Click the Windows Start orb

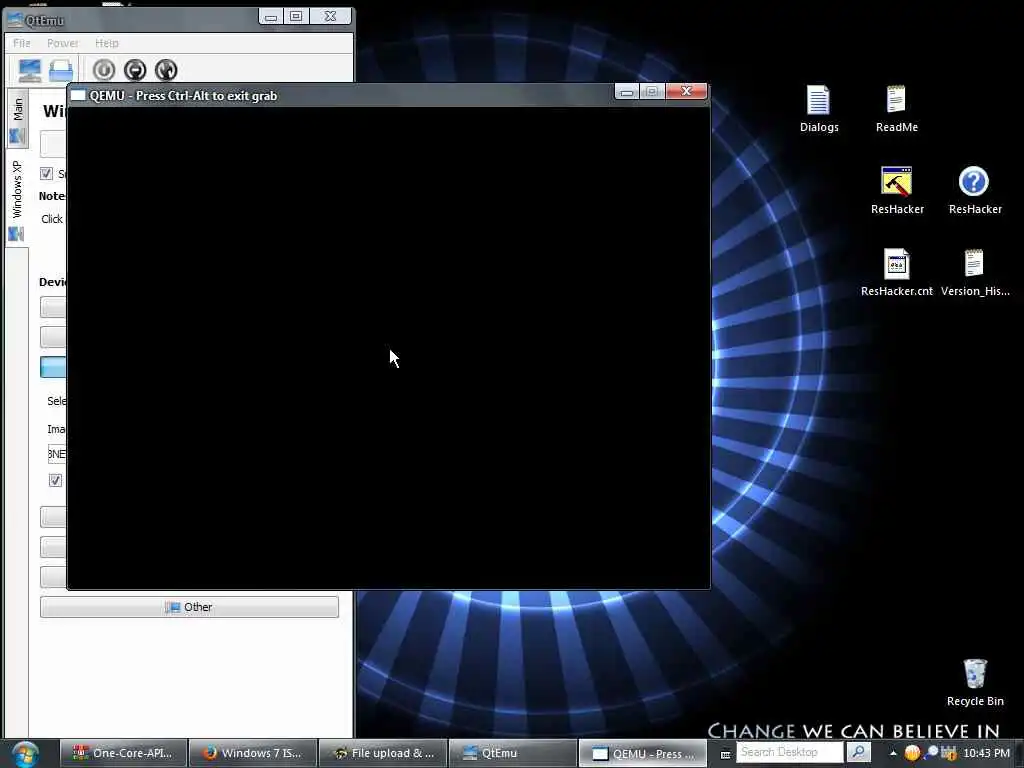pyautogui.click(x=25, y=754)
